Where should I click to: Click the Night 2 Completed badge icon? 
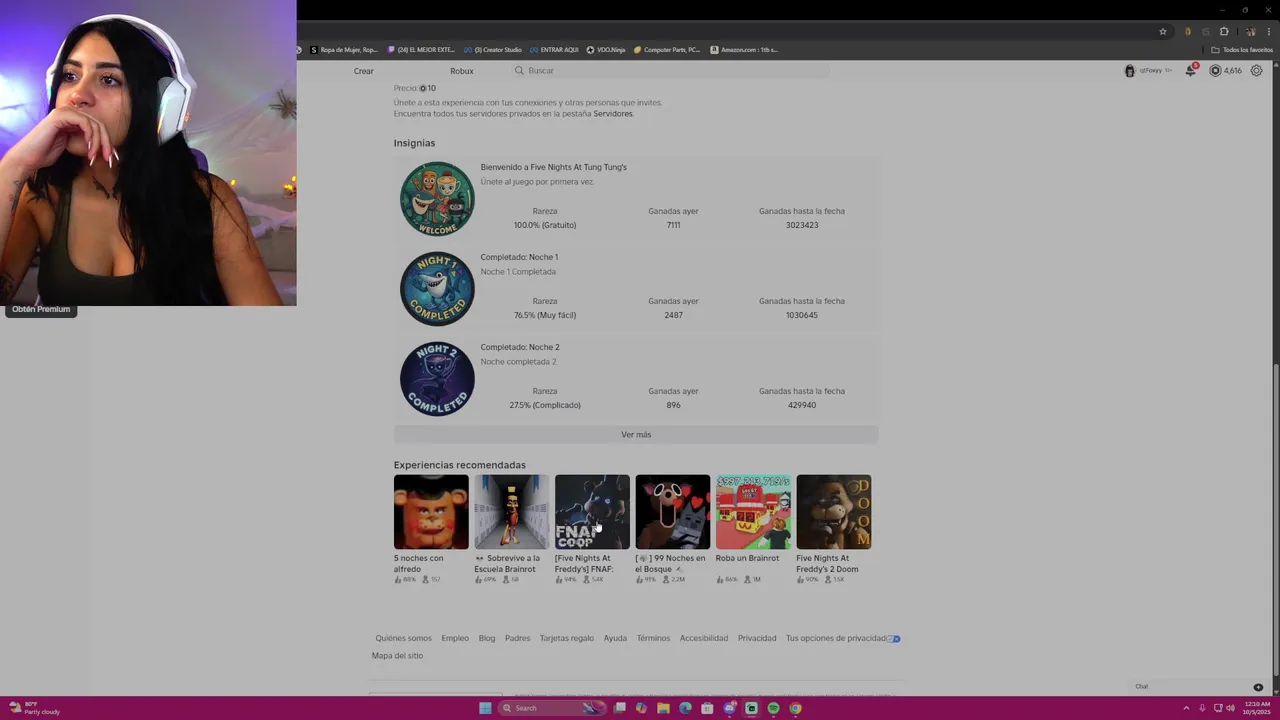click(x=437, y=378)
